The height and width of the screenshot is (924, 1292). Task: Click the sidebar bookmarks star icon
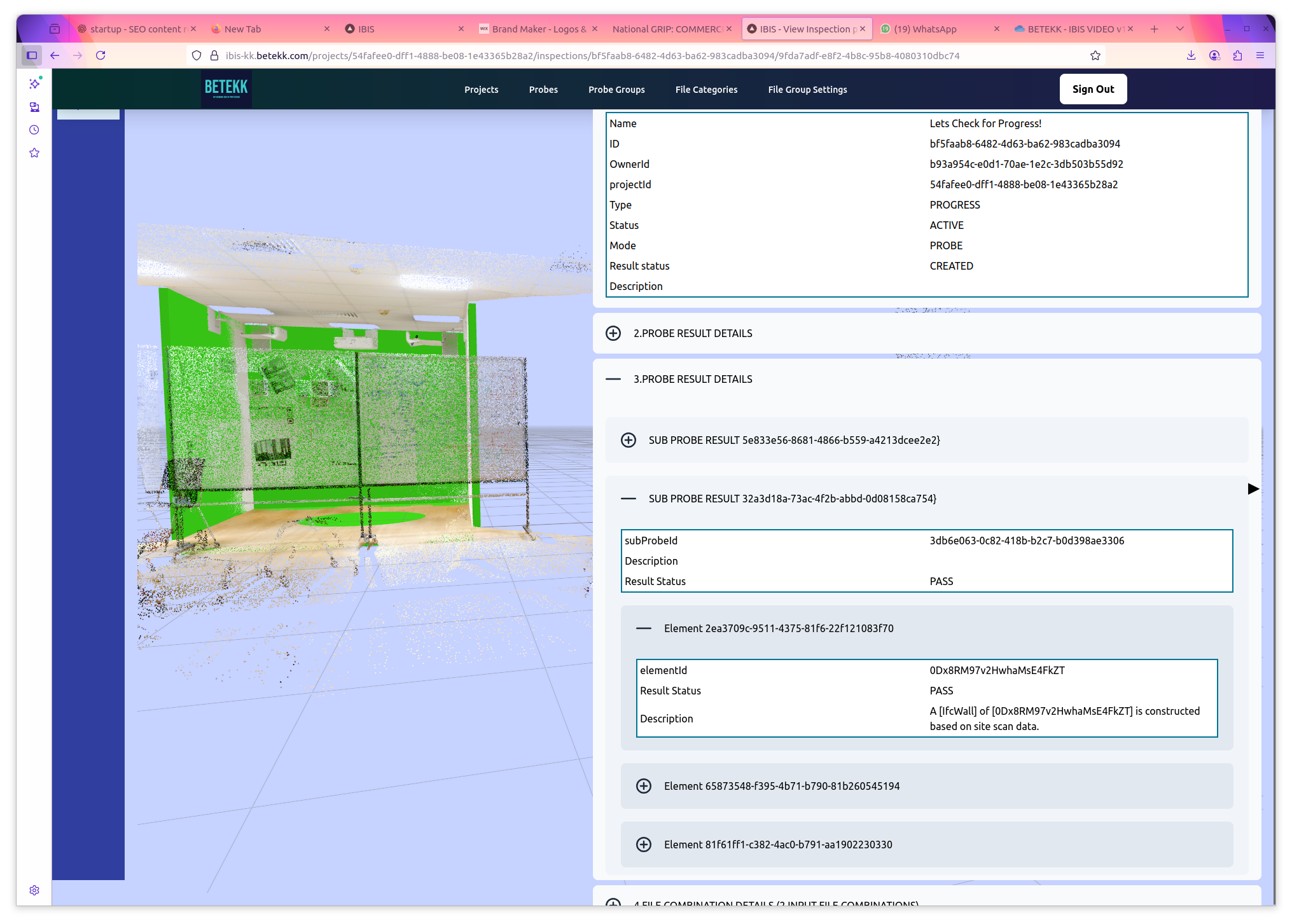pos(34,153)
